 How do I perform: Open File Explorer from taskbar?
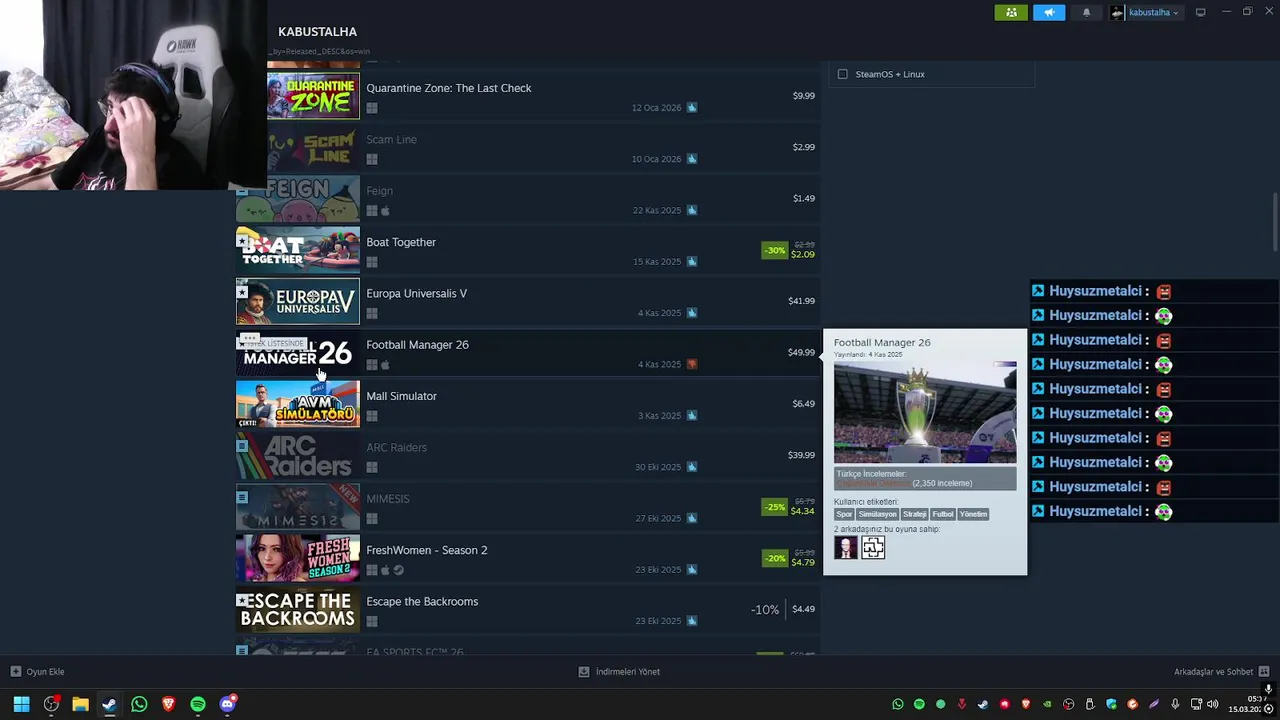pos(80,704)
